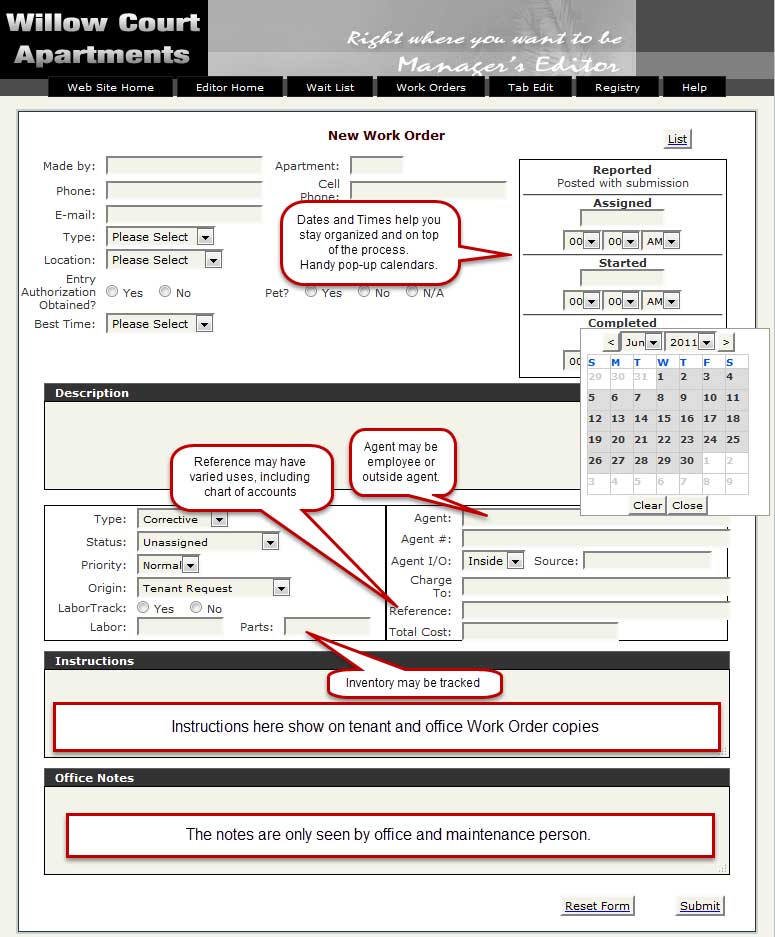Select No for Pet
The width and height of the screenshot is (775, 937).
point(364,292)
